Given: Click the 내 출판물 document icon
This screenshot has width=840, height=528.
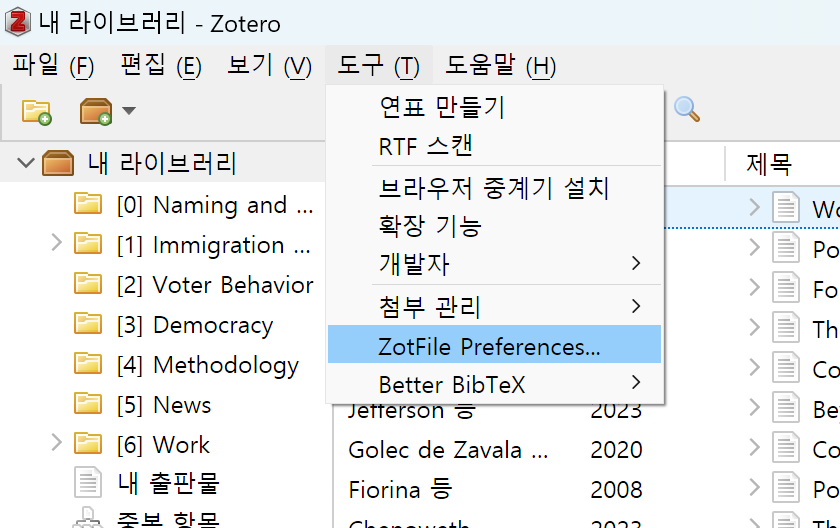Looking at the screenshot, I should click(x=88, y=482).
